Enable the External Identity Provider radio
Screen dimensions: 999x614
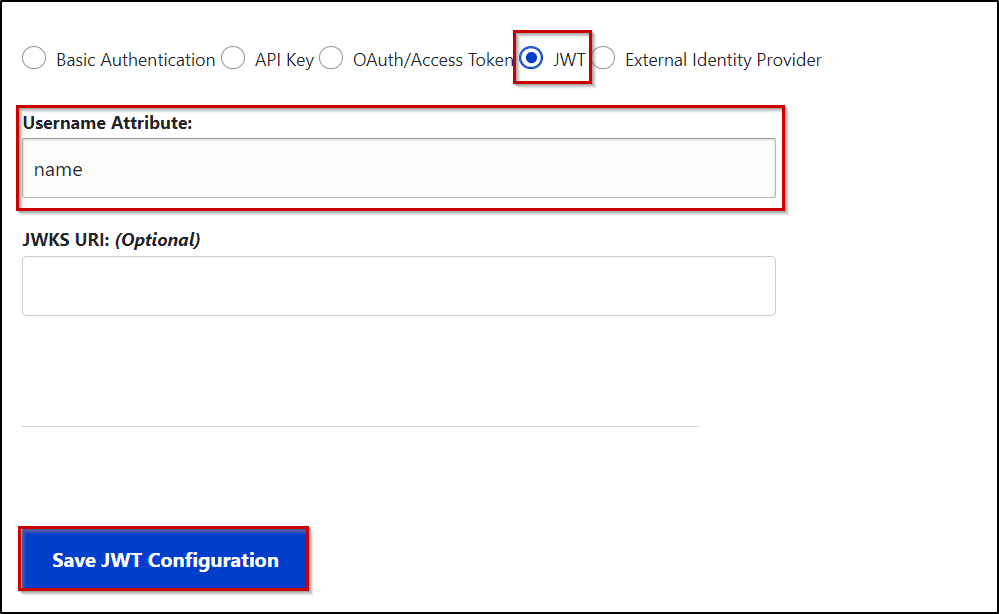click(x=604, y=59)
